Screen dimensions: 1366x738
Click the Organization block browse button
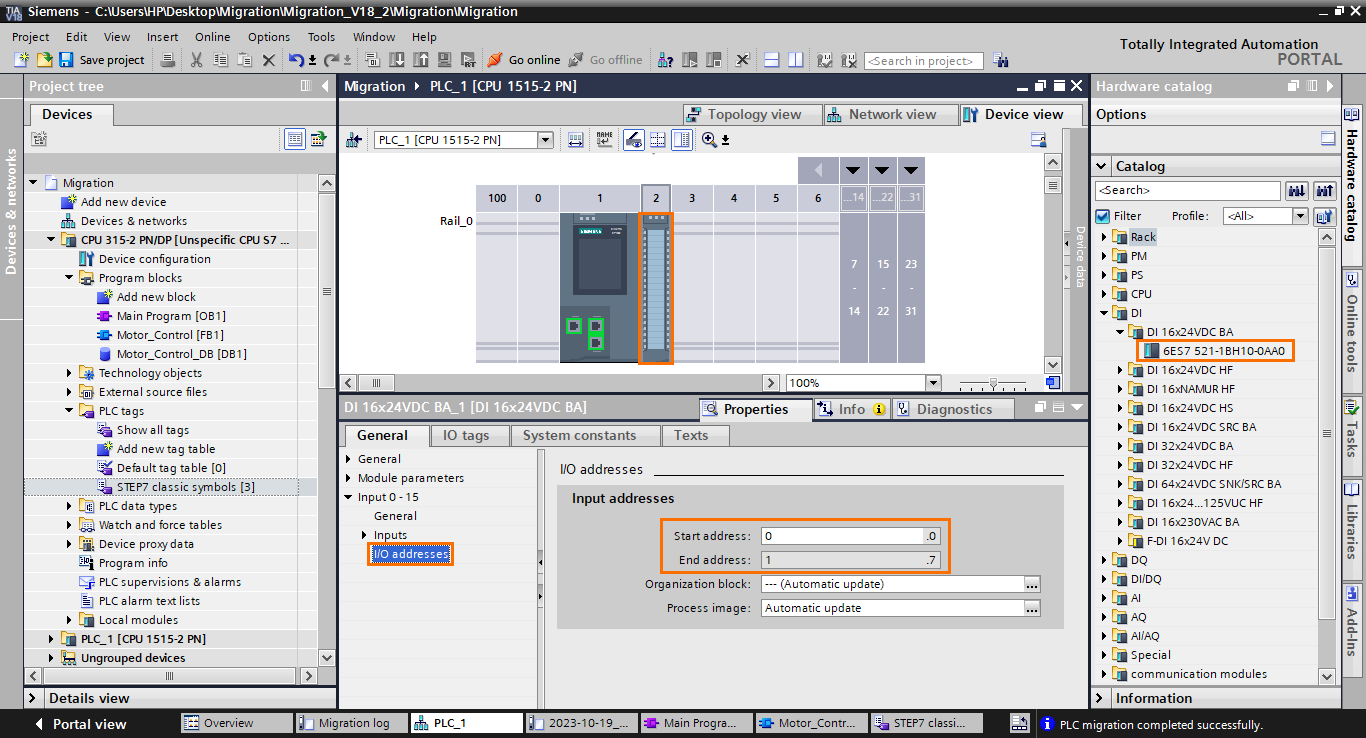click(1032, 583)
